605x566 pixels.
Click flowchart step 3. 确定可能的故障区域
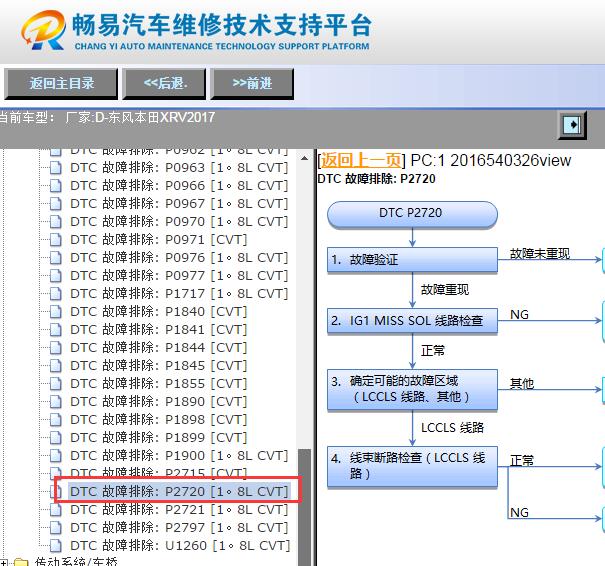click(x=412, y=389)
